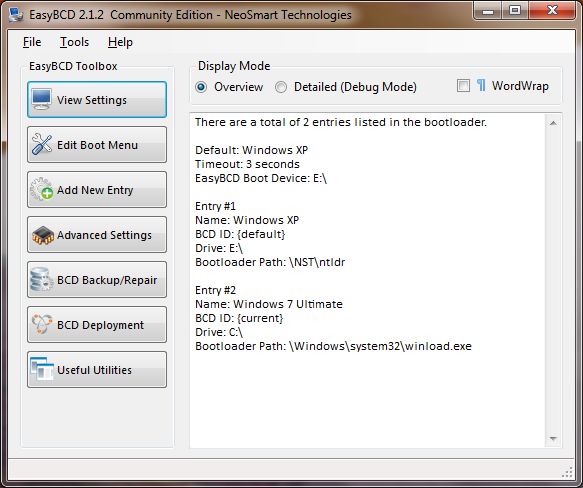Click 'Name: Windows XP' line
This screenshot has height=488, width=583.
[247, 220]
